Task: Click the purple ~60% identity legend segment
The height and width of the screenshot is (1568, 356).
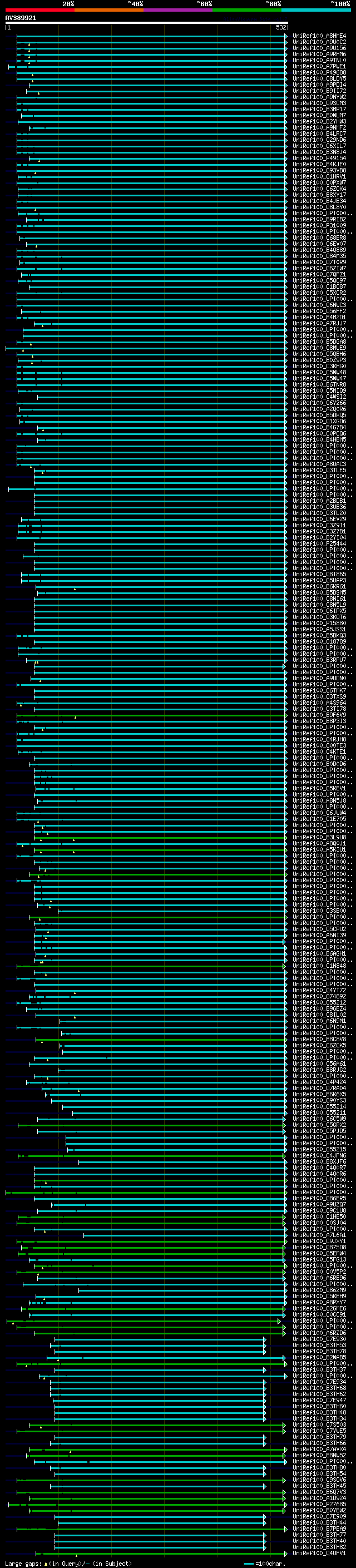Action: (x=177, y=10)
